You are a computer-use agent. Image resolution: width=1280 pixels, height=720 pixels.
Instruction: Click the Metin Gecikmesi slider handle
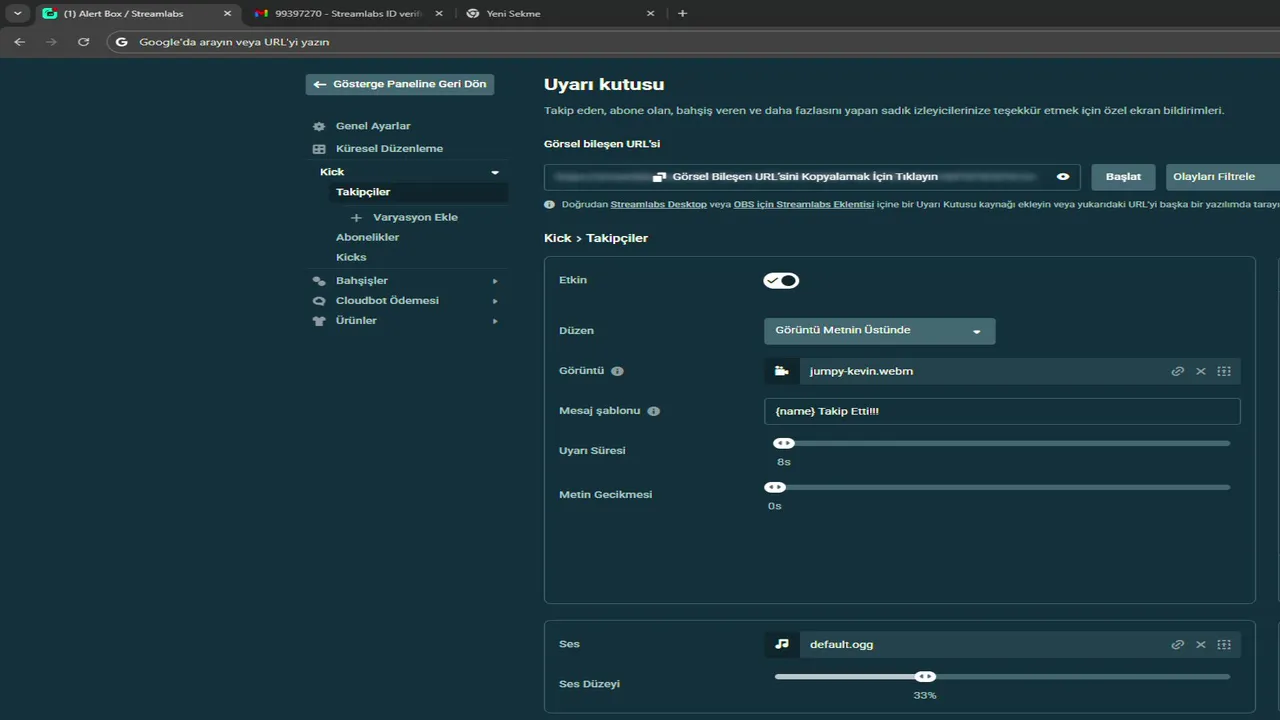(775, 487)
